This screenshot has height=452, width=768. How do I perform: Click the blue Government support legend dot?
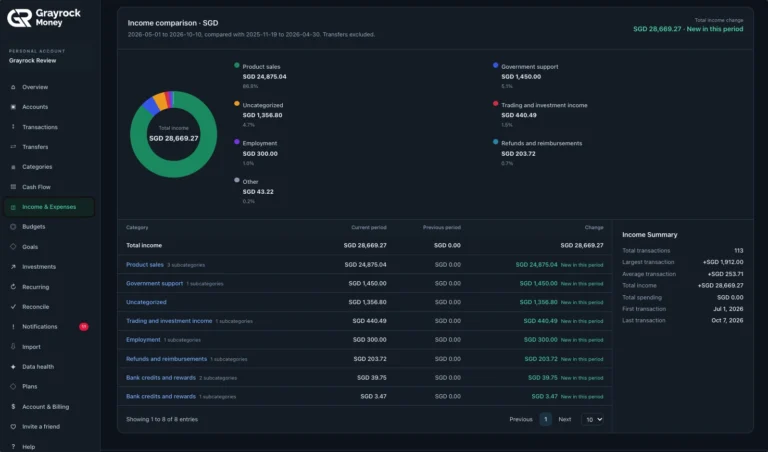[496, 65]
